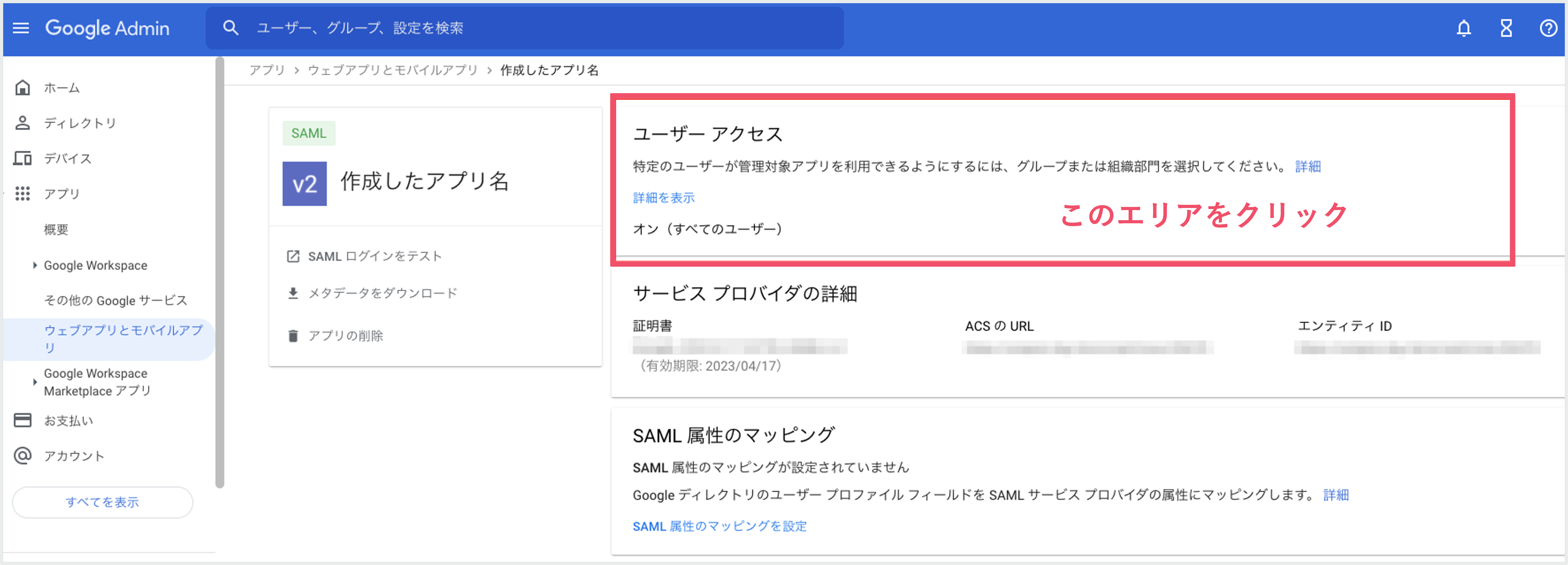Open the サービス プロバイダの詳細 heading
The width and height of the screenshot is (1568, 565).
[745, 293]
